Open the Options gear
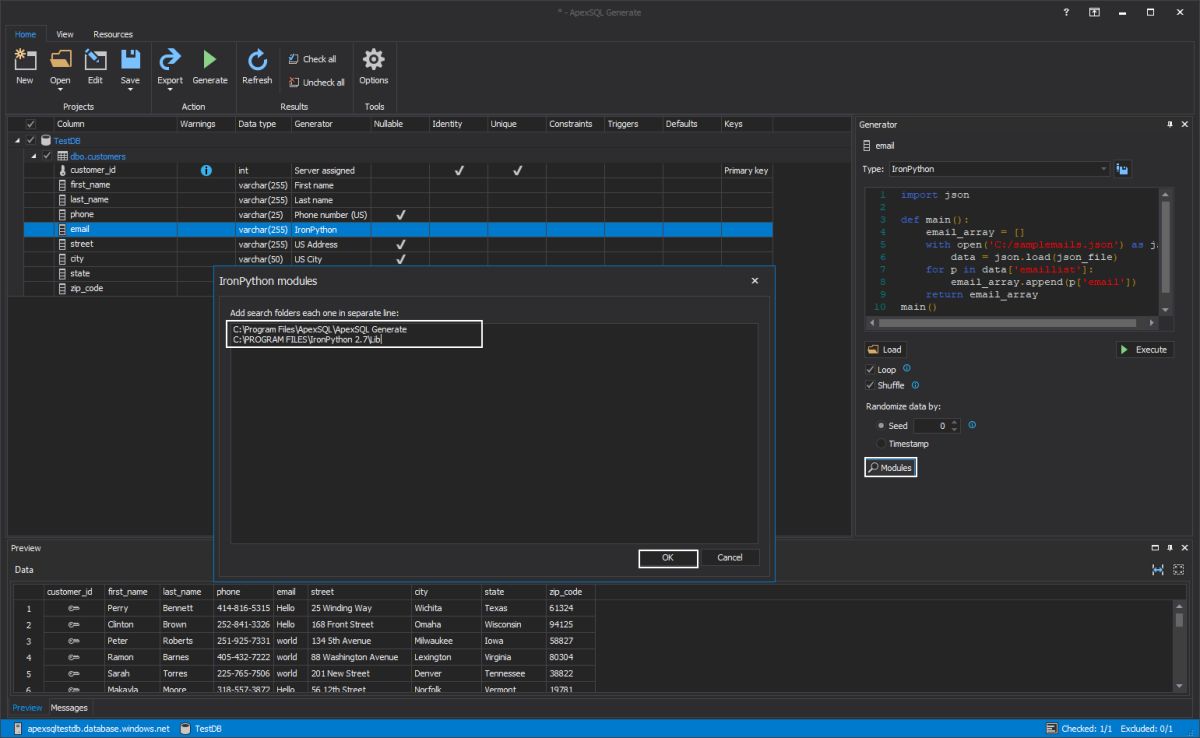 pyautogui.click(x=373, y=59)
